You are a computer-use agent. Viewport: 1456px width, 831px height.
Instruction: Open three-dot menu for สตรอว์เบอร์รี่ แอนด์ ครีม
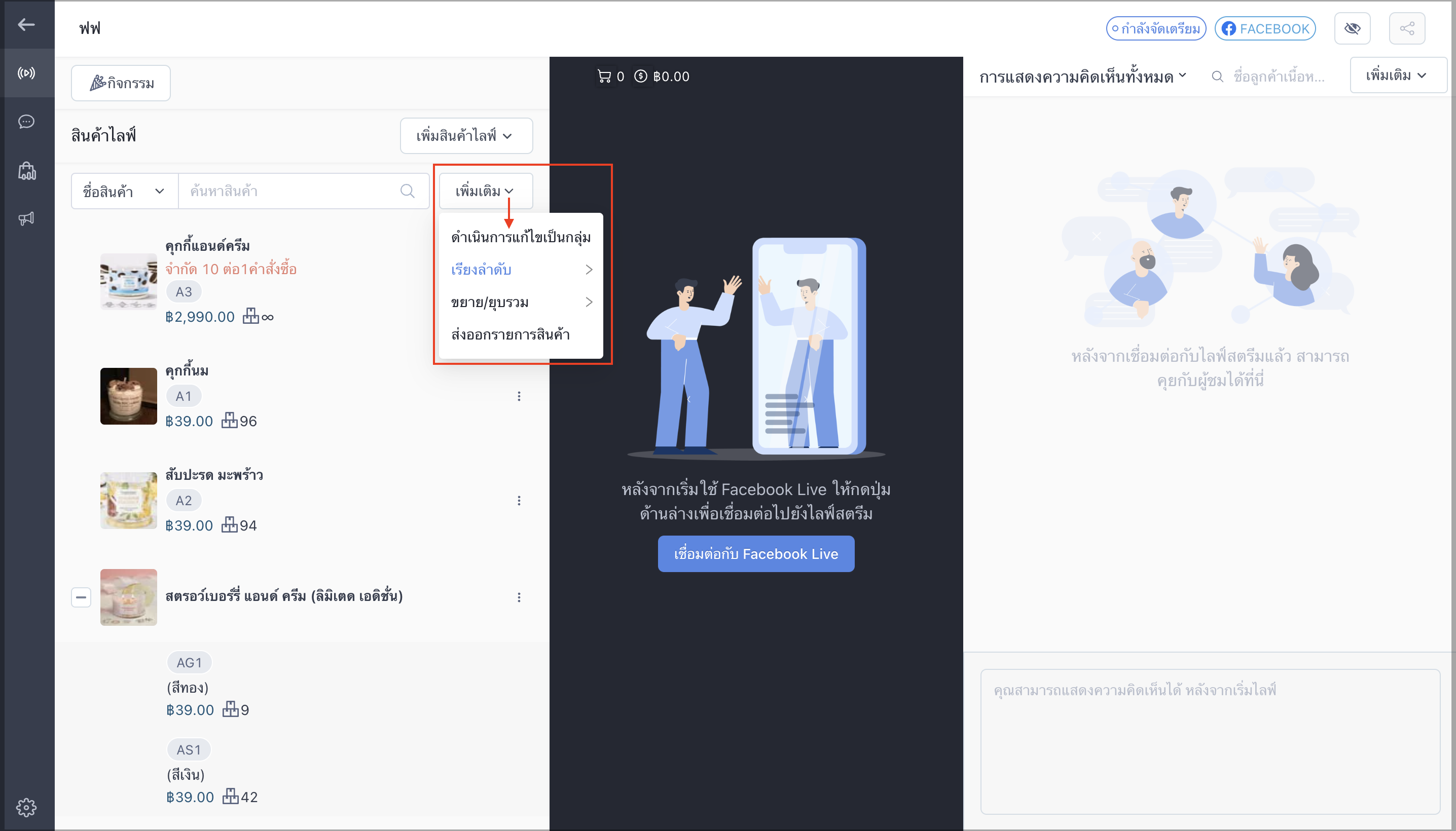(519, 597)
